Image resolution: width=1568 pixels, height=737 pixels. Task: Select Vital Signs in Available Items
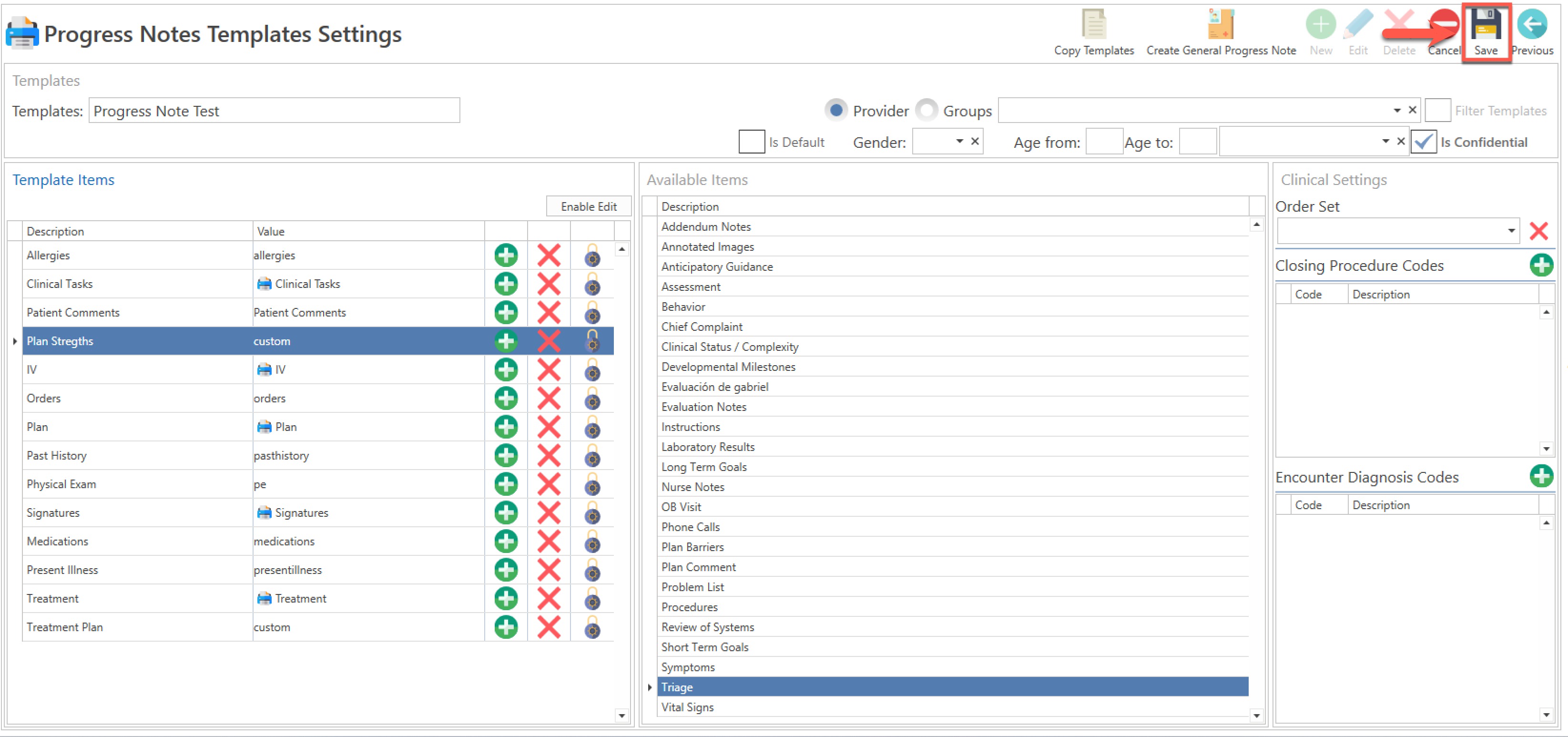click(687, 707)
